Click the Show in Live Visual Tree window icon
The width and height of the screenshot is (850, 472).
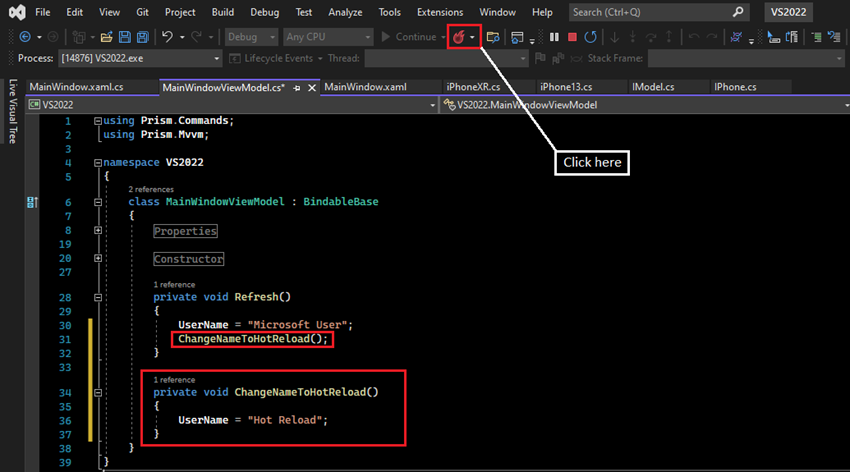click(x=517, y=37)
